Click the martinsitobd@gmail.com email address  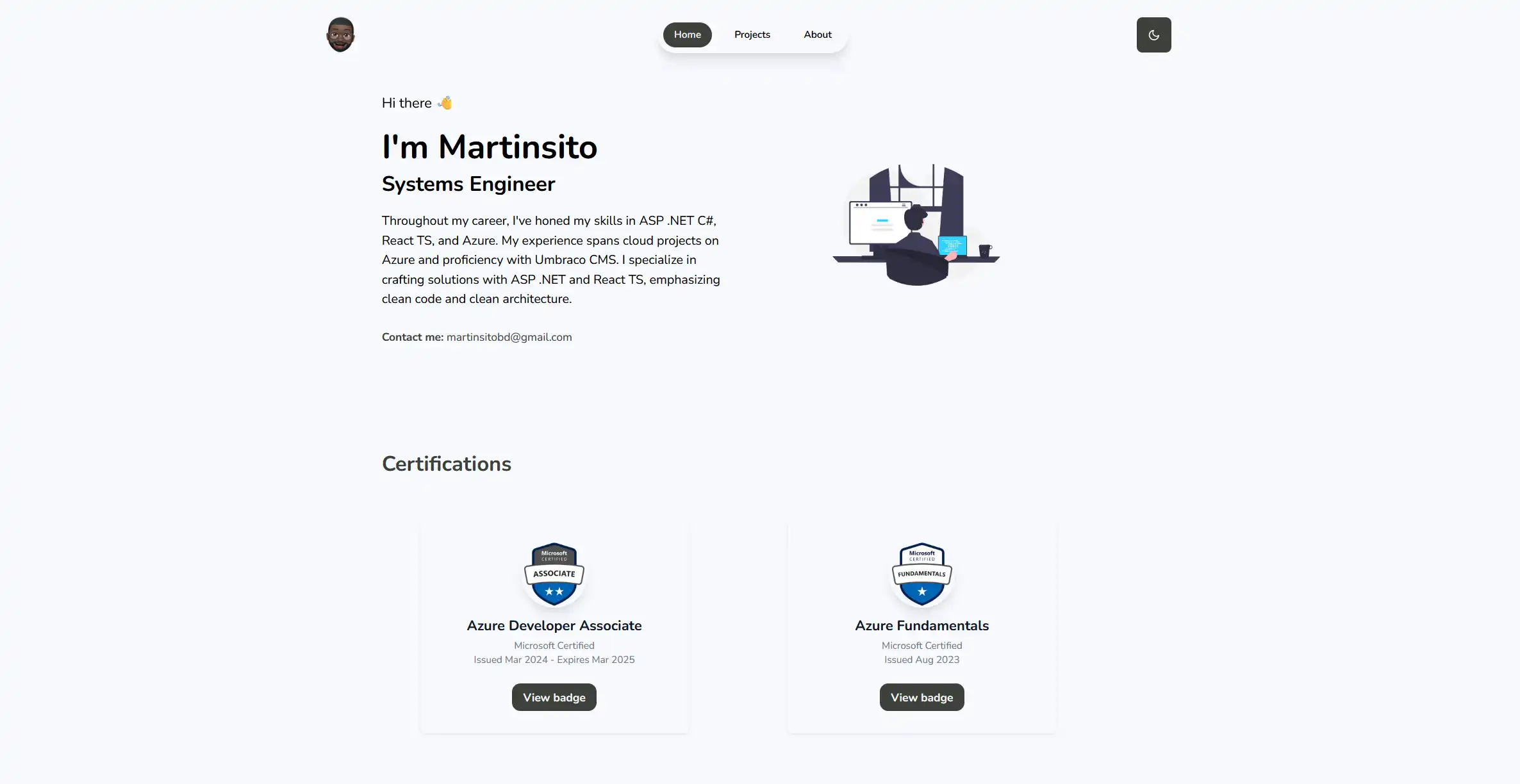(x=508, y=337)
